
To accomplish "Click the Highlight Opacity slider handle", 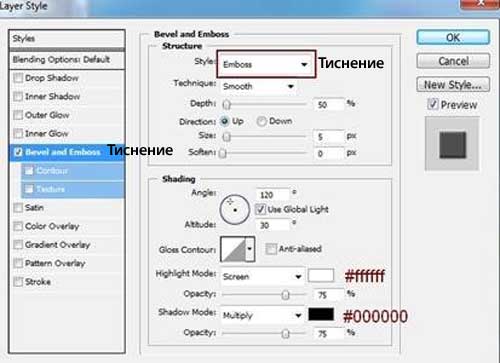I will tap(285, 295).
